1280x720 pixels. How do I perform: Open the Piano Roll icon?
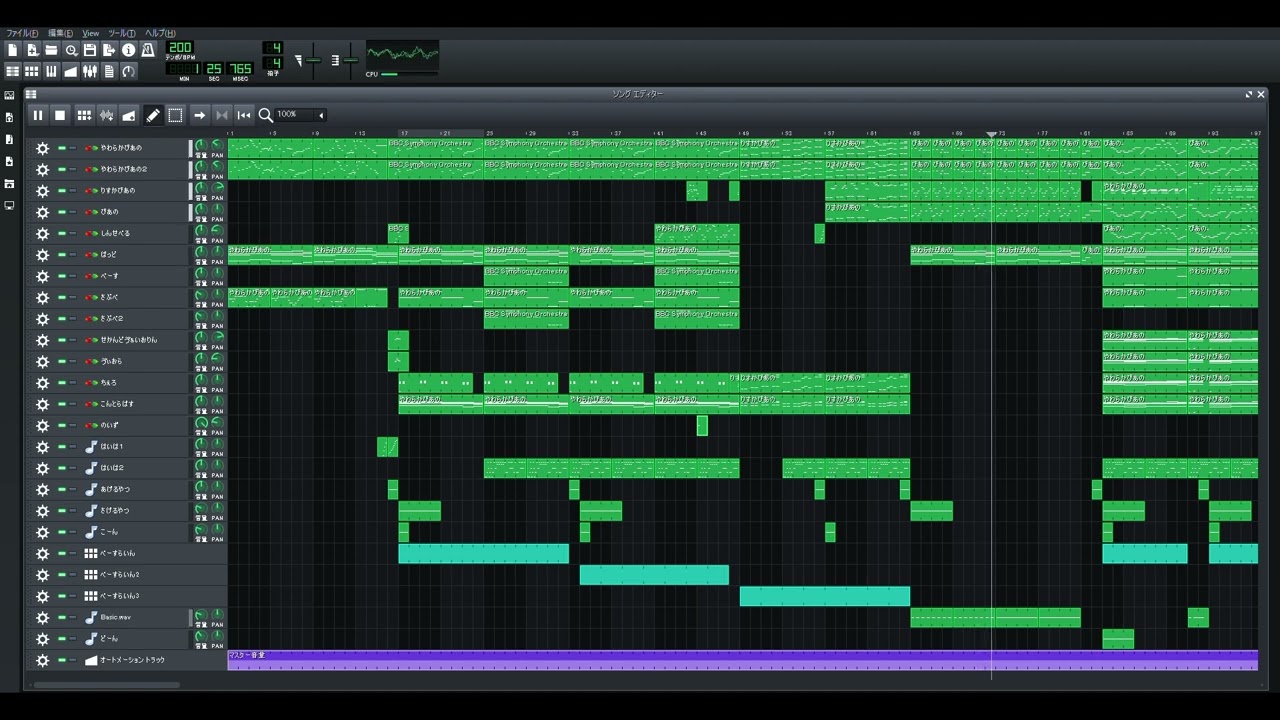(x=51, y=71)
